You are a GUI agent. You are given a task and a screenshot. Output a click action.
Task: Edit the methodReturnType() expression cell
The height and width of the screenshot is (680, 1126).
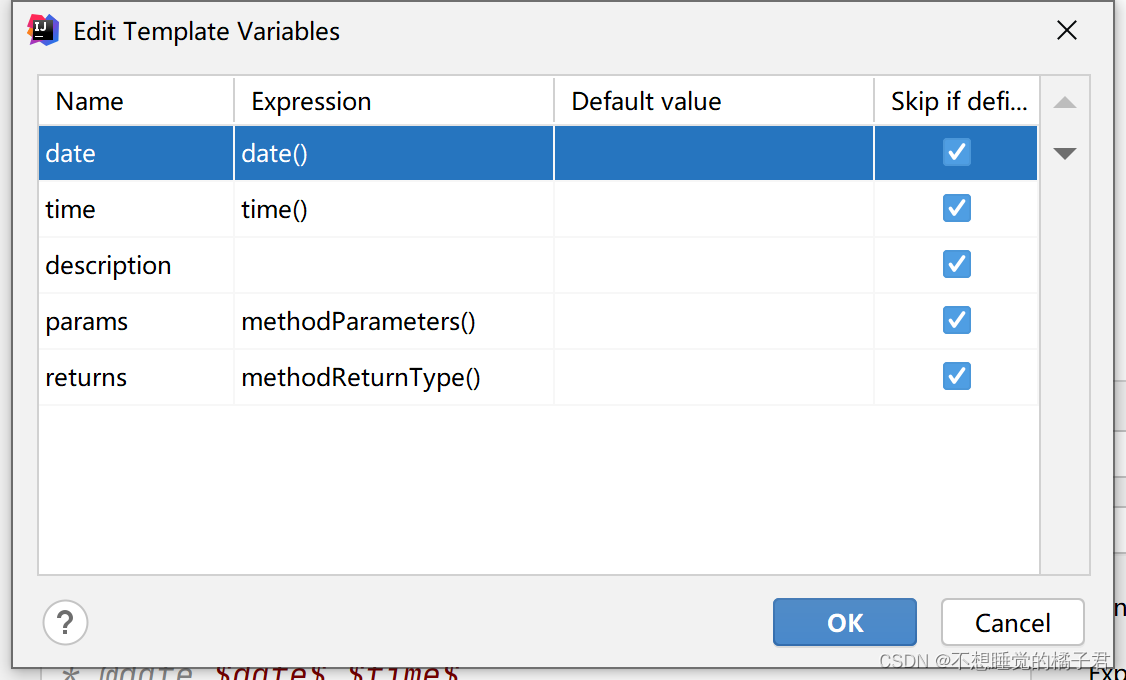pyautogui.click(x=394, y=377)
